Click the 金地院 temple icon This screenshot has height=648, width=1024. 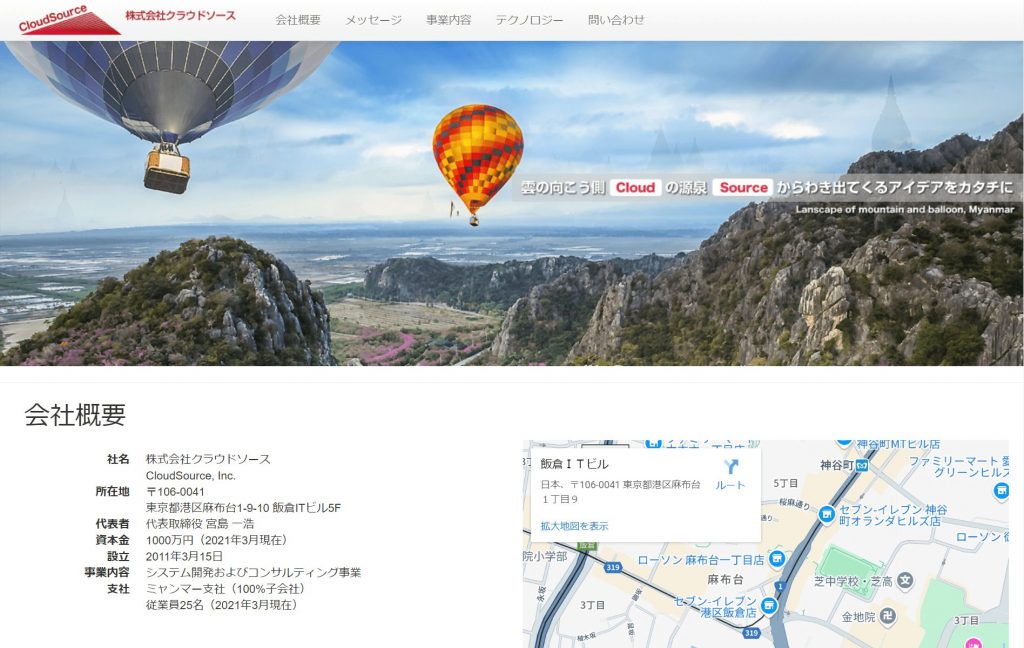886,616
